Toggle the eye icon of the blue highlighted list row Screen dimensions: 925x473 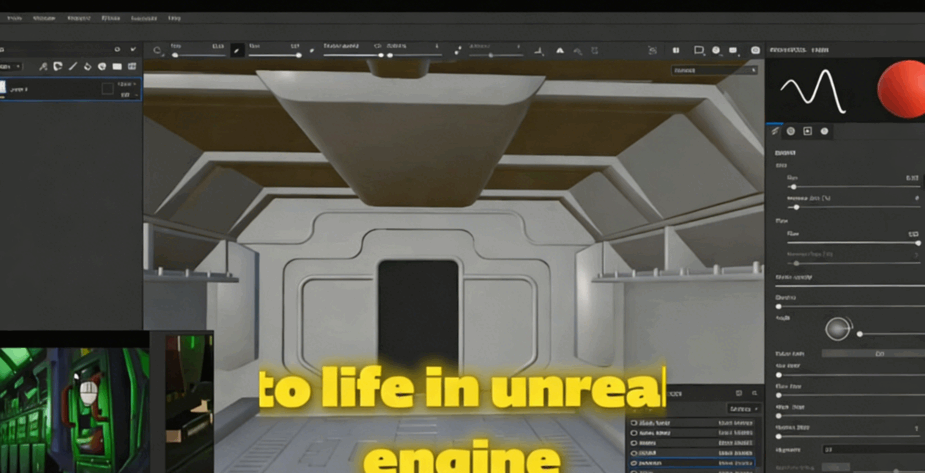point(634,464)
